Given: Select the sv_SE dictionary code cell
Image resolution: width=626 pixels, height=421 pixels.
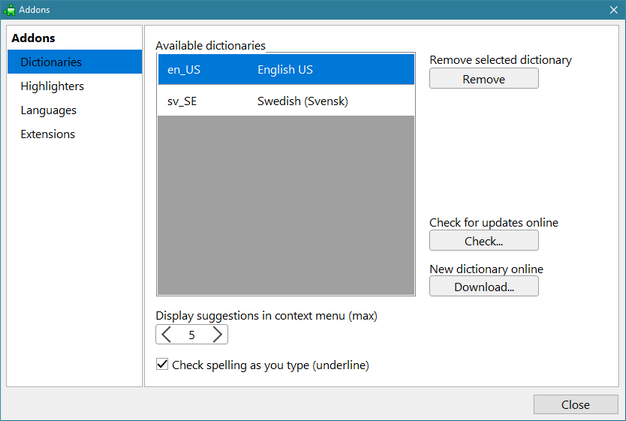Looking at the screenshot, I should point(183,101).
